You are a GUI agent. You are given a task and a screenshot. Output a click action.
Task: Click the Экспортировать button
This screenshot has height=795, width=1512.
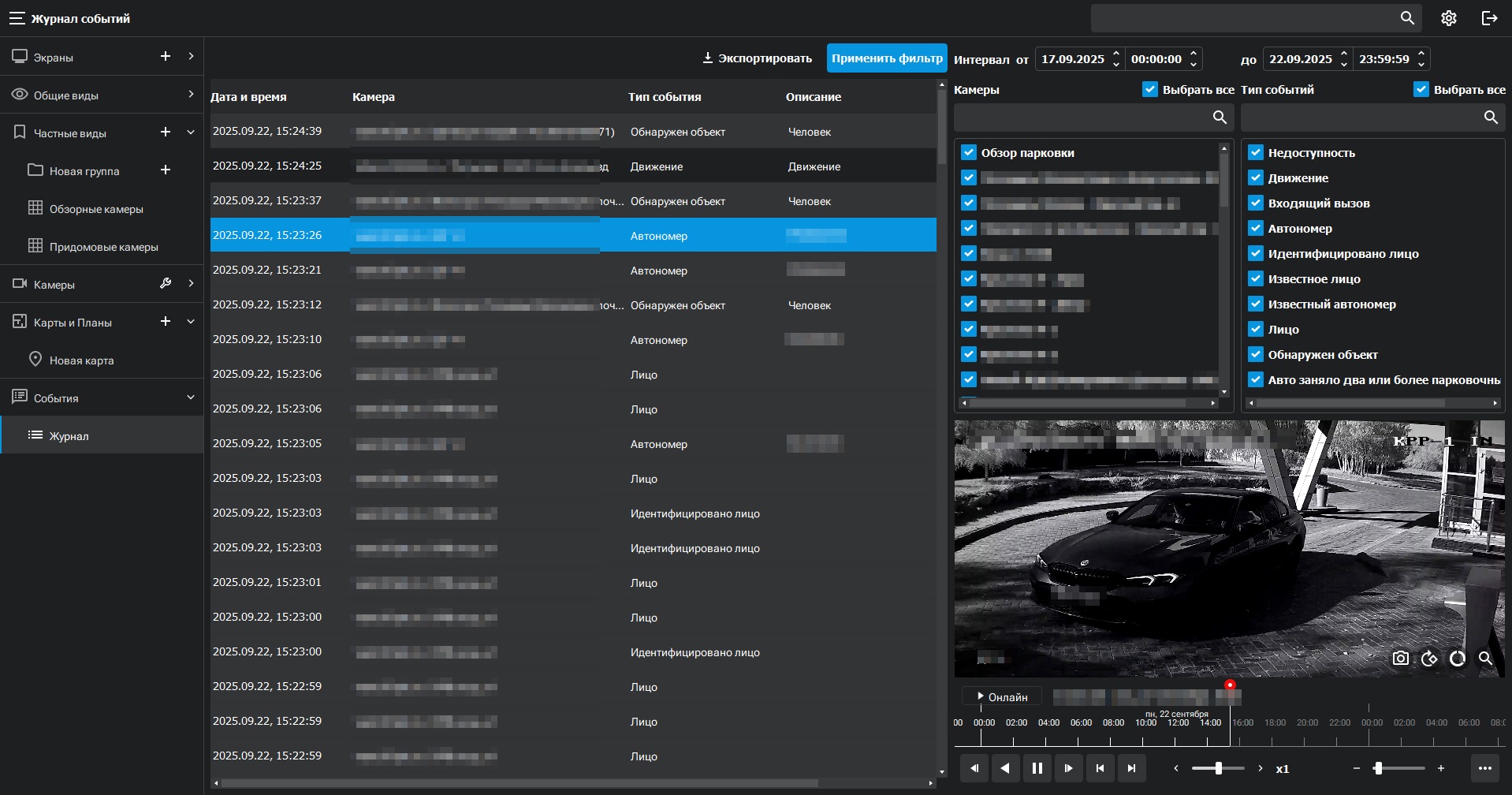click(757, 58)
